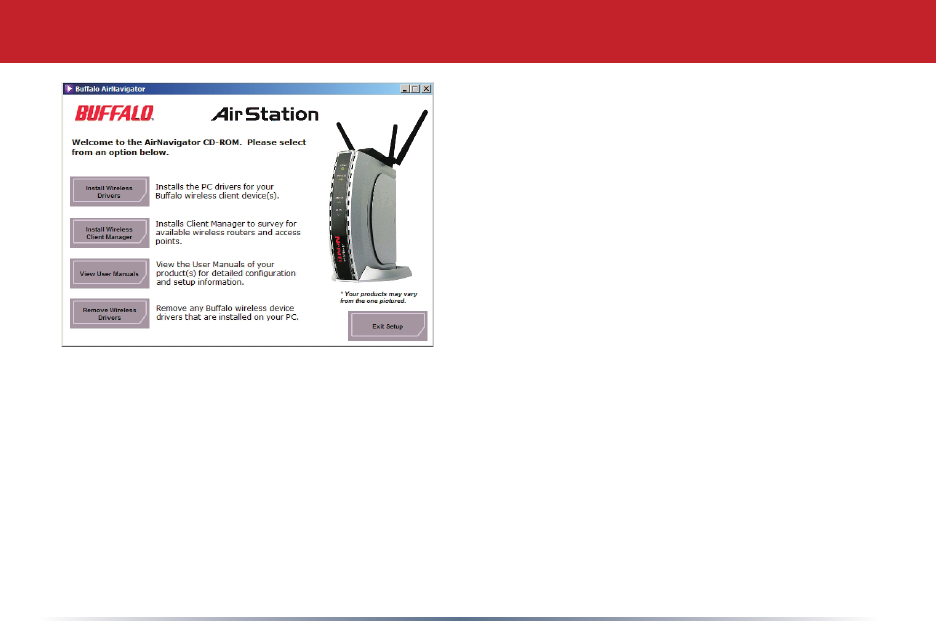This screenshot has width=936, height=621.
Task: Click 'Remove any Buffalo wireless device' description
Action: coord(227,312)
